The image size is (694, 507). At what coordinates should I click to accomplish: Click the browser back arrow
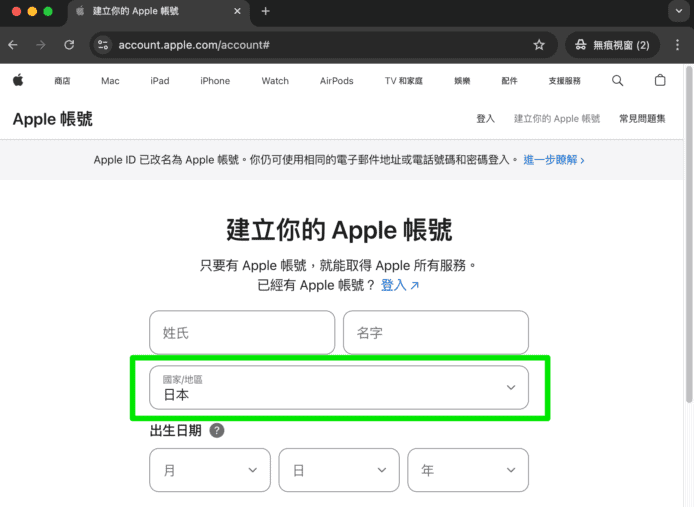[x=13, y=45]
